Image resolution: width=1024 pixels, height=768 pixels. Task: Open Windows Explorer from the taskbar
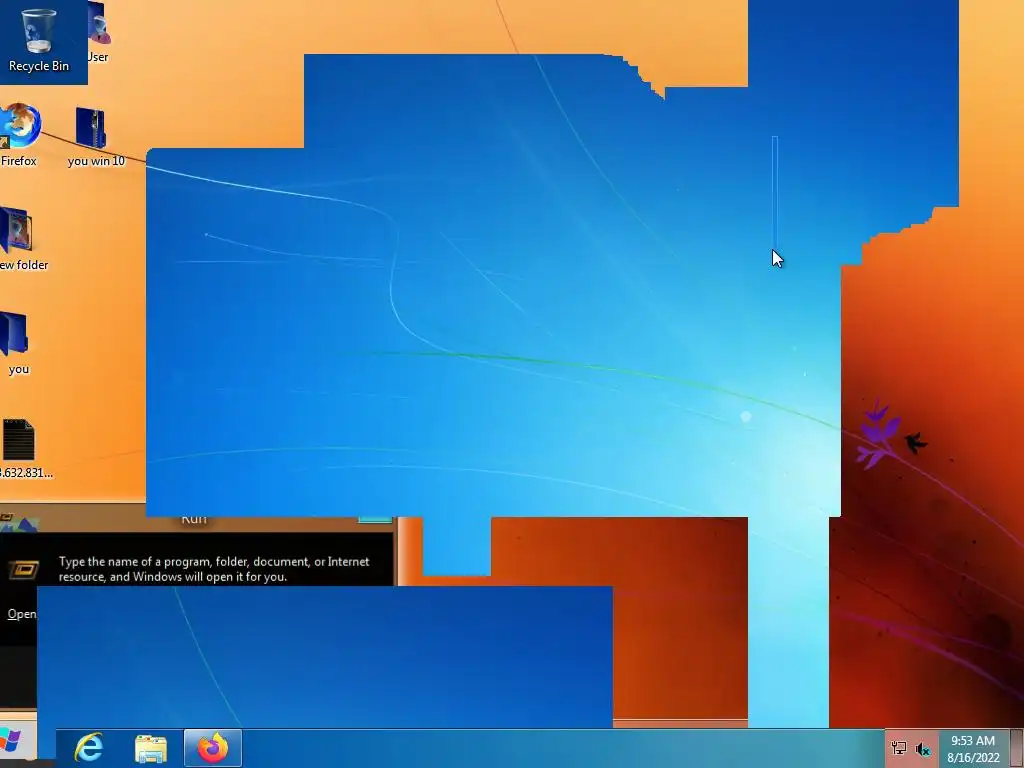tap(151, 748)
